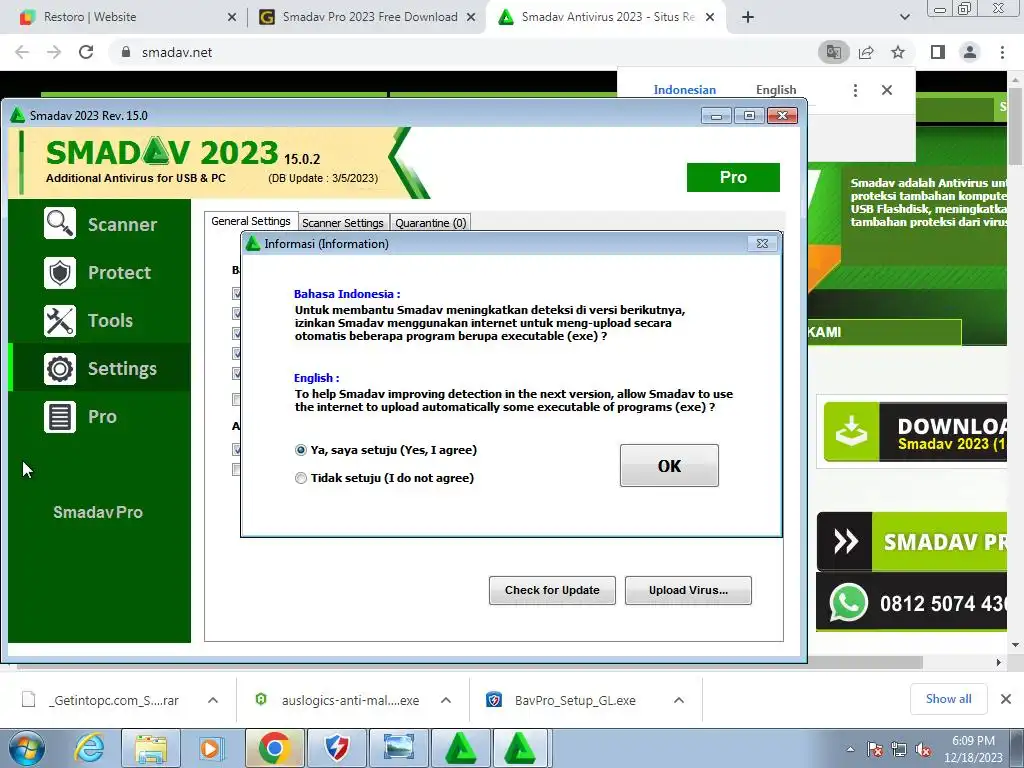Open the Scanner section magnifier icon
Image resolution: width=1024 pixels, height=768 pixels.
click(x=60, y=223)
